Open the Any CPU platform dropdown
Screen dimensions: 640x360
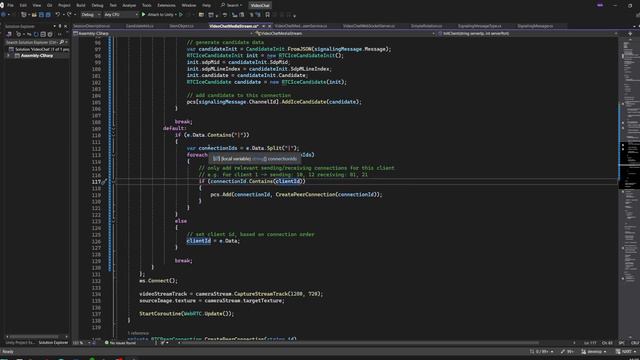[x=120, y=15]
